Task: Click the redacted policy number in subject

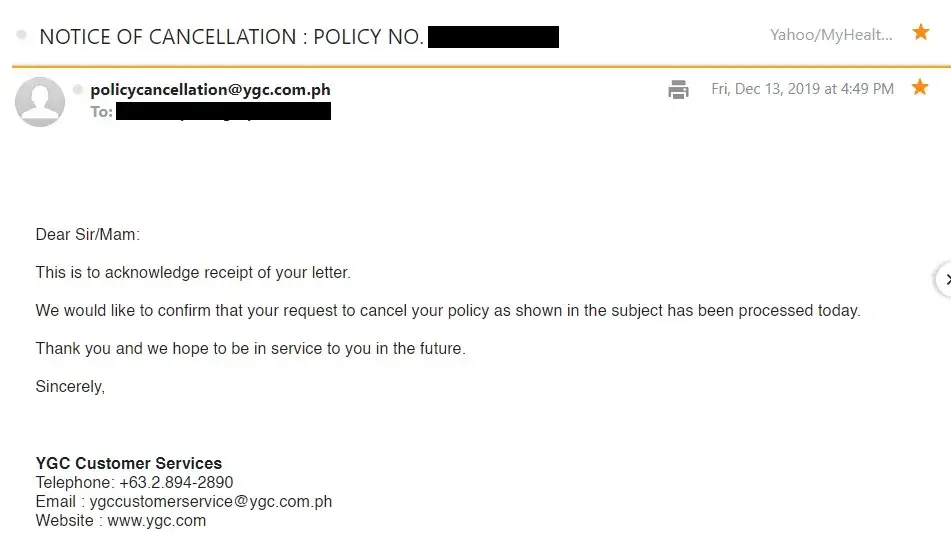Action: [492, 38]
